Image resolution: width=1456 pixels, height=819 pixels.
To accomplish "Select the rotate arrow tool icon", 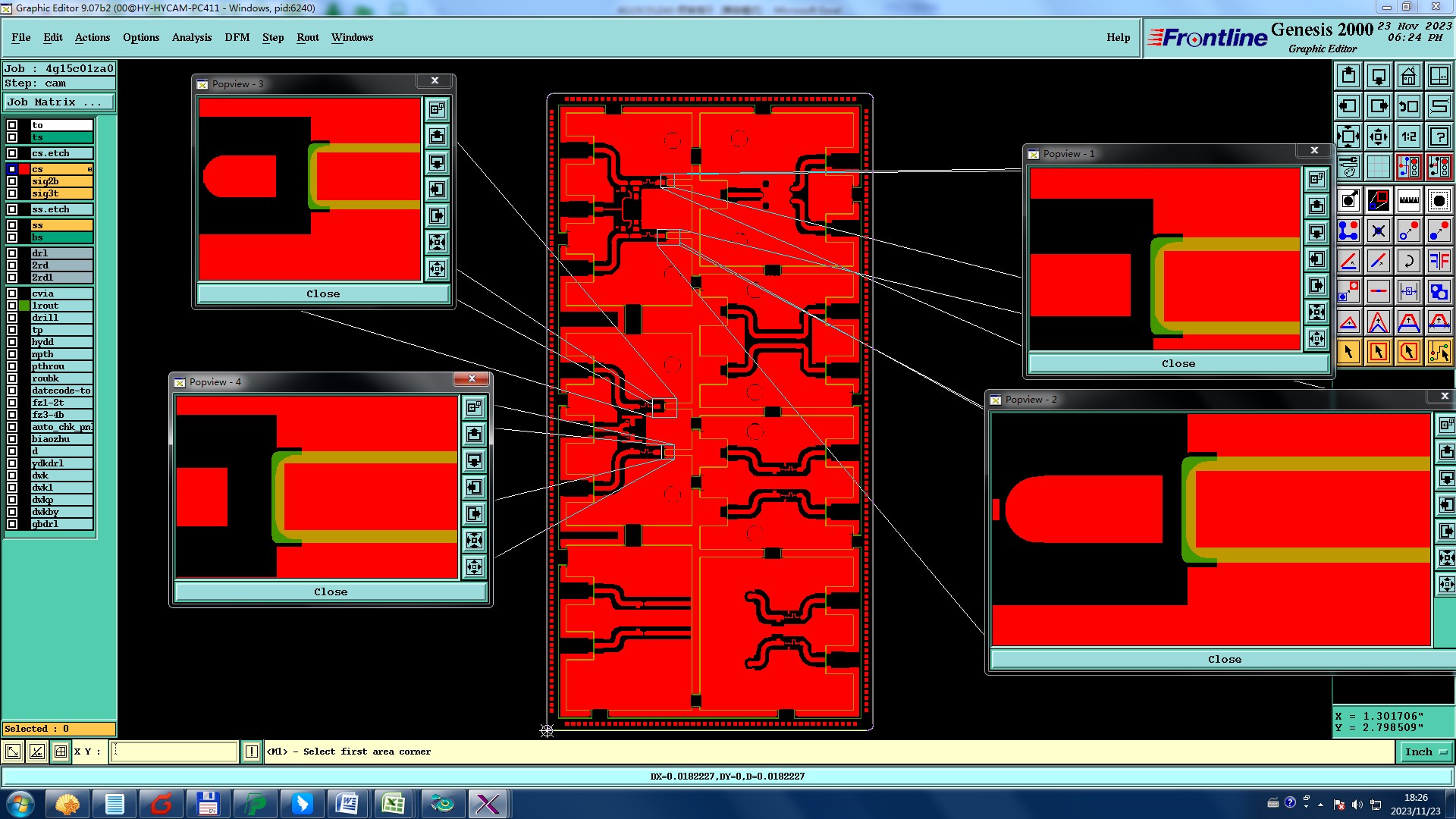I will tap(1408, 261).
